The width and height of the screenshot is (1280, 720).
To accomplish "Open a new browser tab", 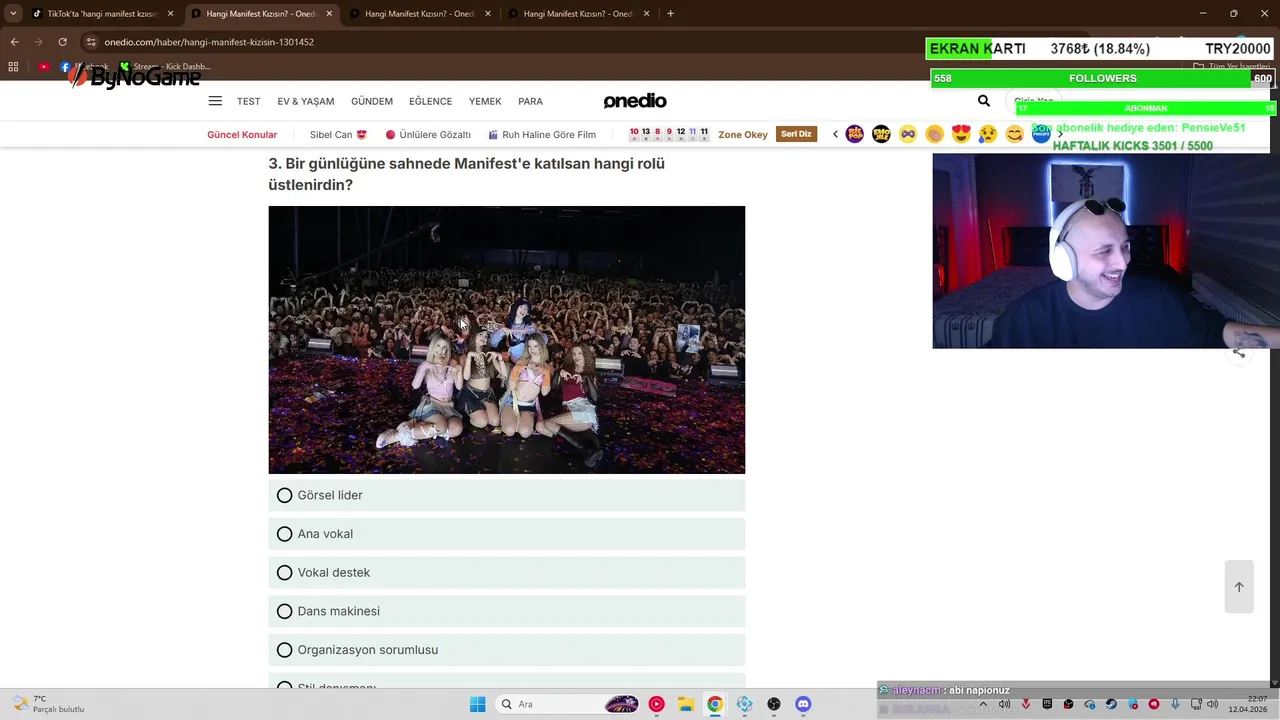I will pyautogui.click(x=670, y=14).
